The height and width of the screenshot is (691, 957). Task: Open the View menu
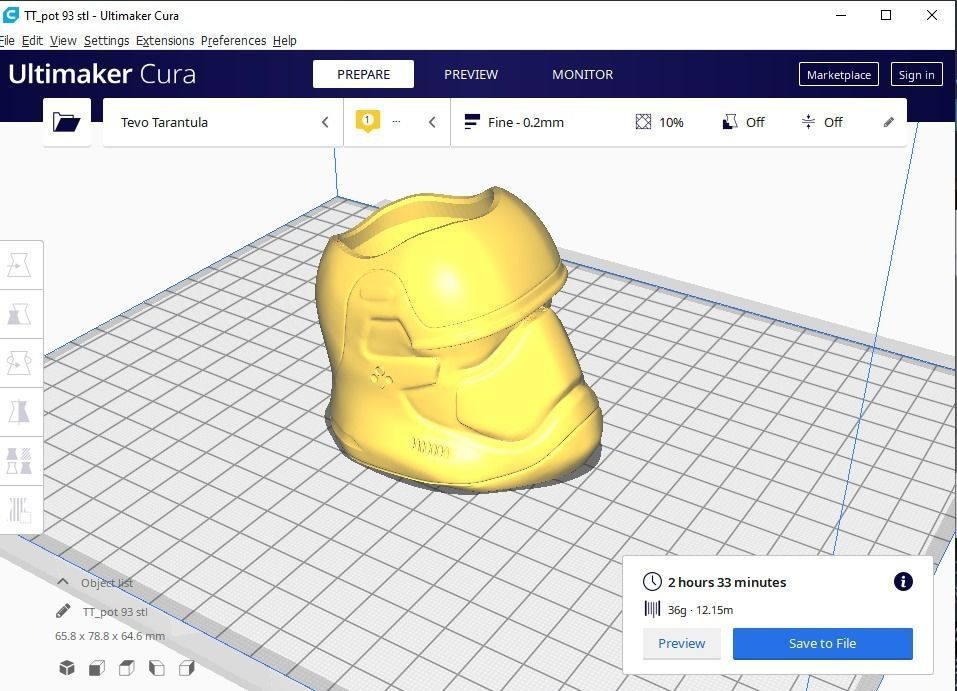click(63, 41)
